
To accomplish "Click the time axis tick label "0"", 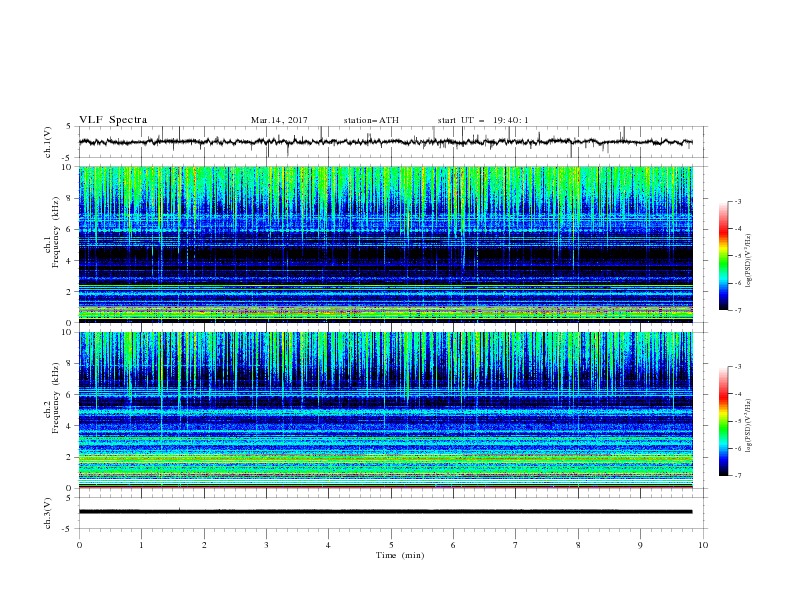I will click(79, 545).
